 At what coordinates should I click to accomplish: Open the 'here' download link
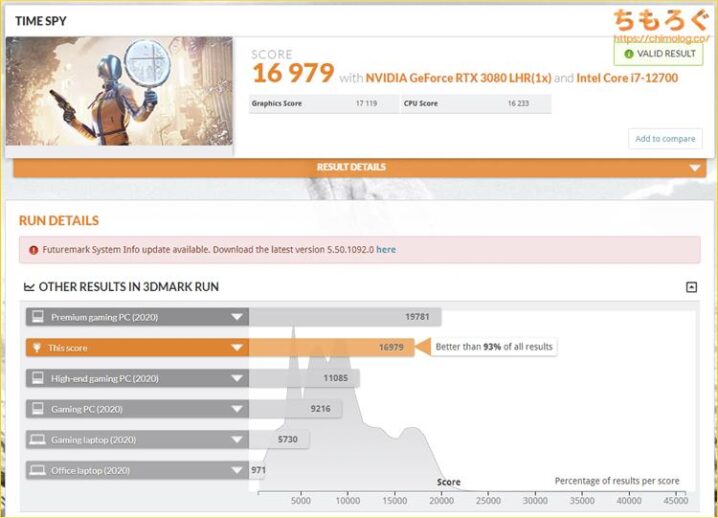click(385, 249)
